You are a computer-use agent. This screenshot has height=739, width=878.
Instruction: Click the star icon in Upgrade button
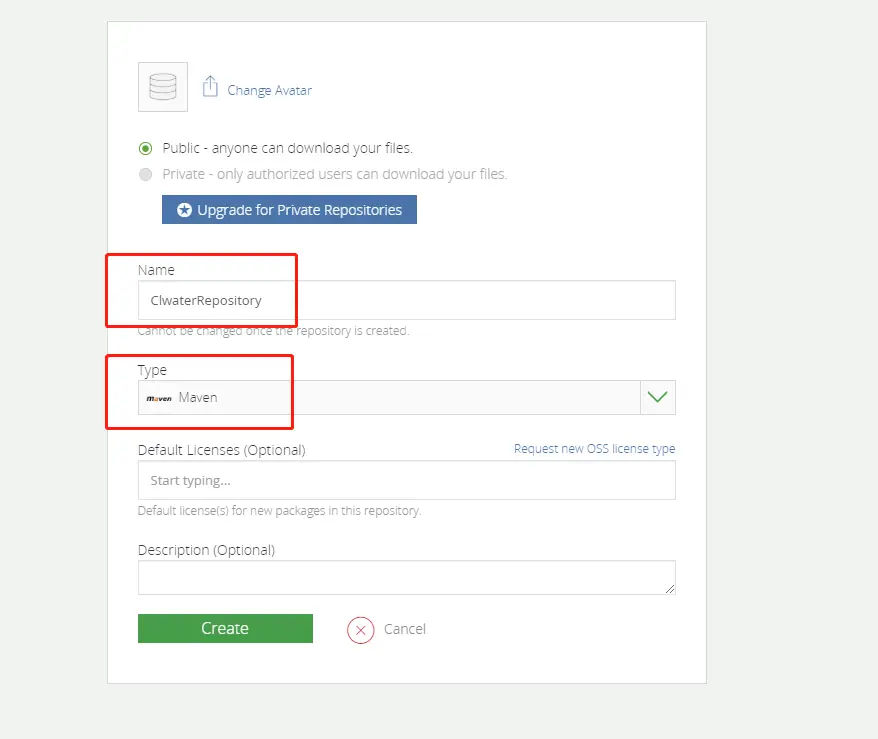[x=184, y=210]
